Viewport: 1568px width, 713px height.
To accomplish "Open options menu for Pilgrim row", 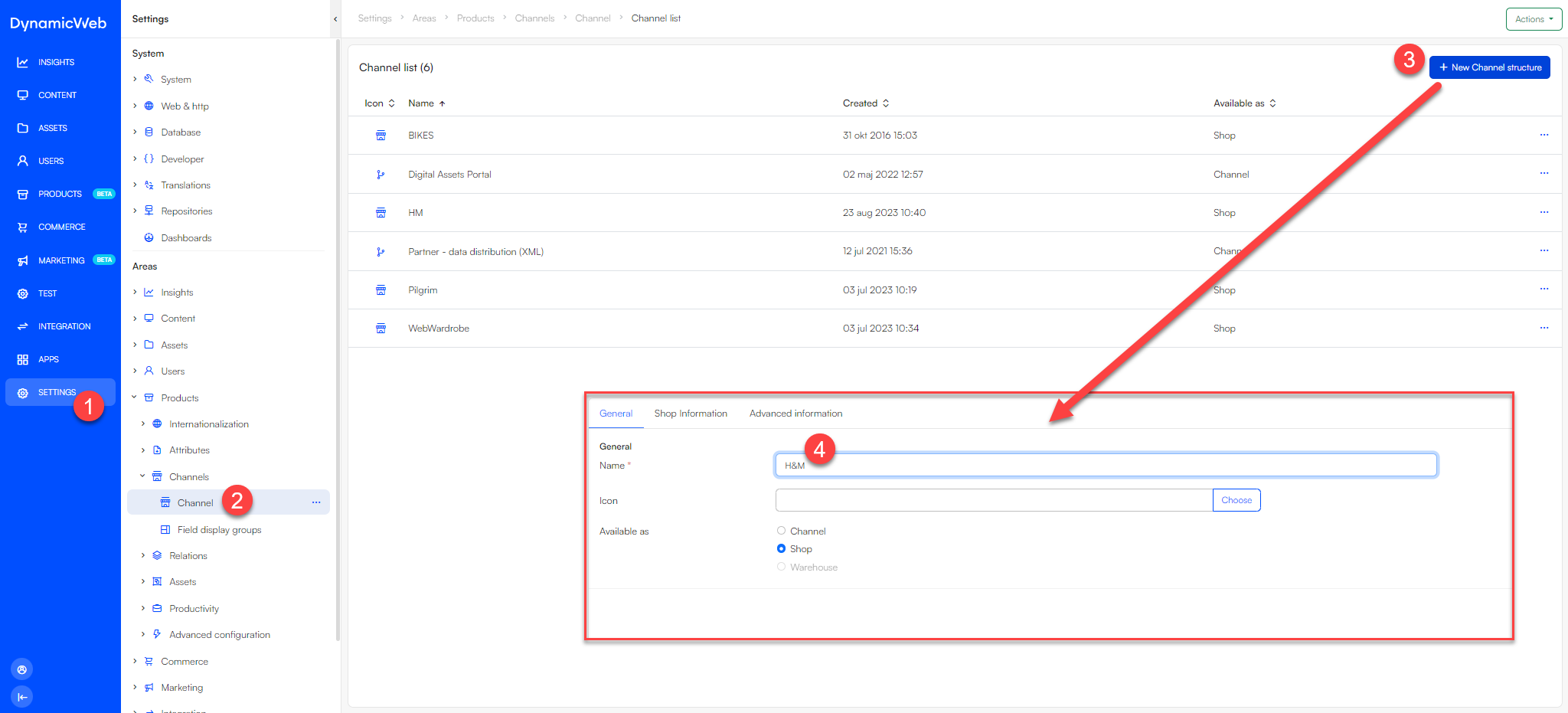I will point(1544,289).
